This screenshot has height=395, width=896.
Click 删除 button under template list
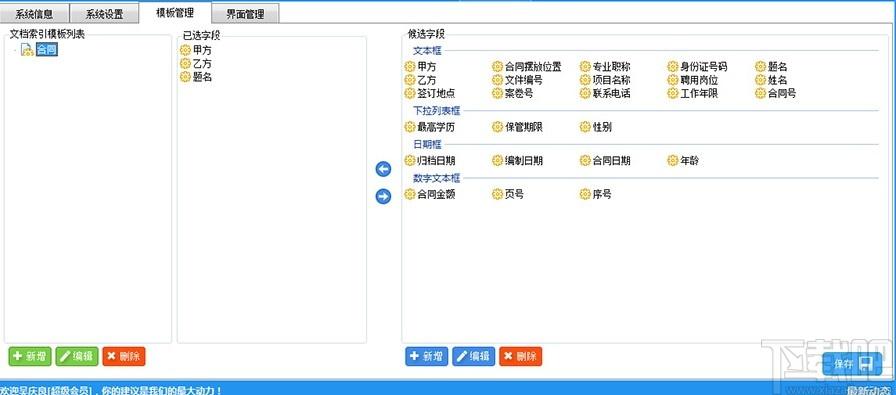click(x=124, y=356)
